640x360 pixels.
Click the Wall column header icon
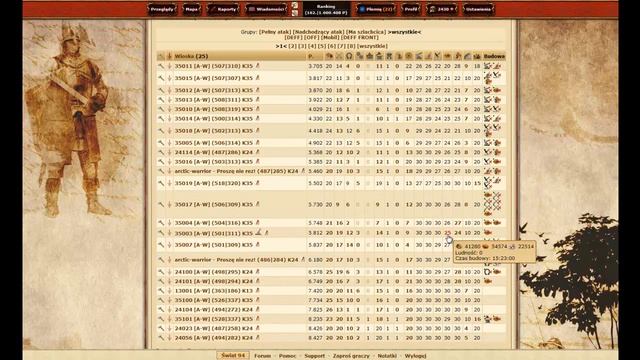477,56
